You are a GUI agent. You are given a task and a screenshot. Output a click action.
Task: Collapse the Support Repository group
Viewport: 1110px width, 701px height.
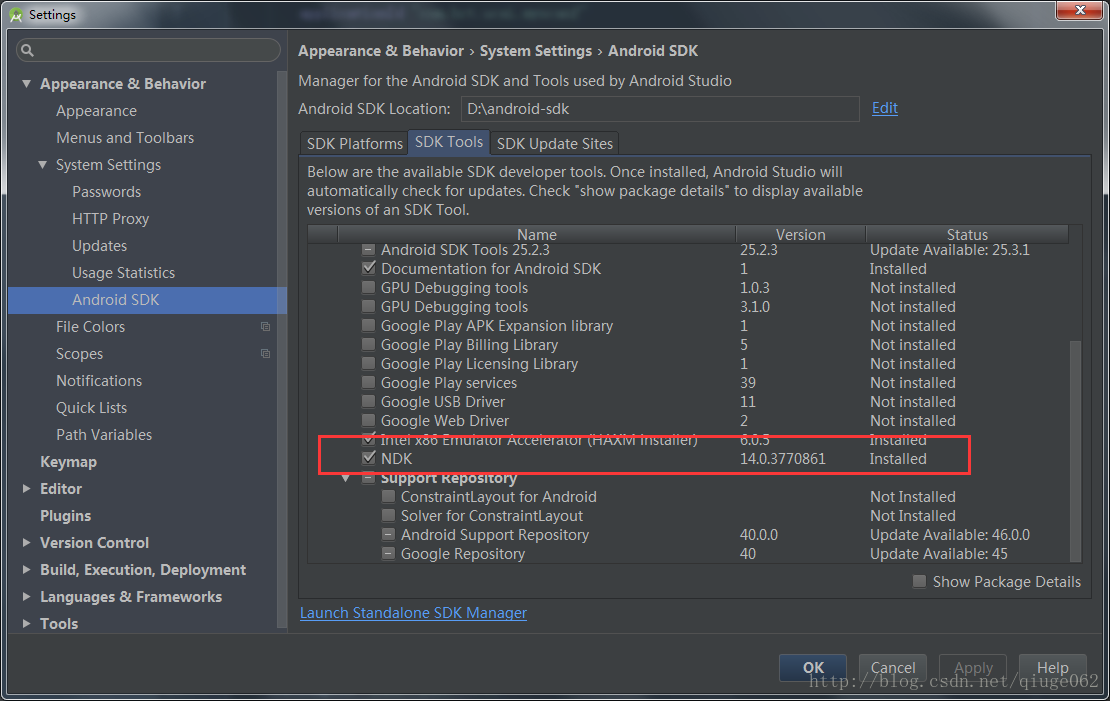346,479
